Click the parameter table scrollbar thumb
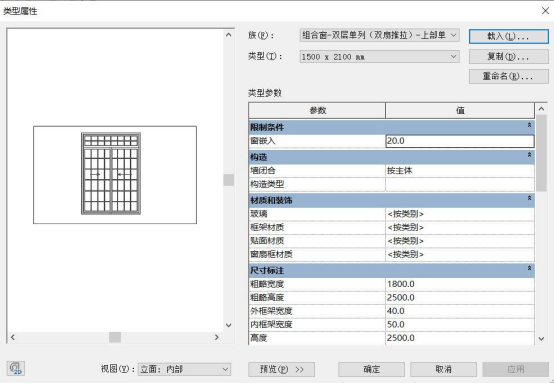 (x=541, y=153)
